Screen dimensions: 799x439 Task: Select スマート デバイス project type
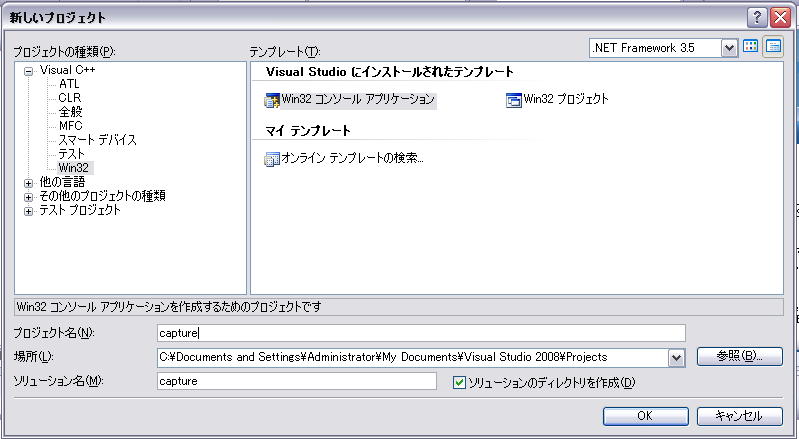click(97, 140)
